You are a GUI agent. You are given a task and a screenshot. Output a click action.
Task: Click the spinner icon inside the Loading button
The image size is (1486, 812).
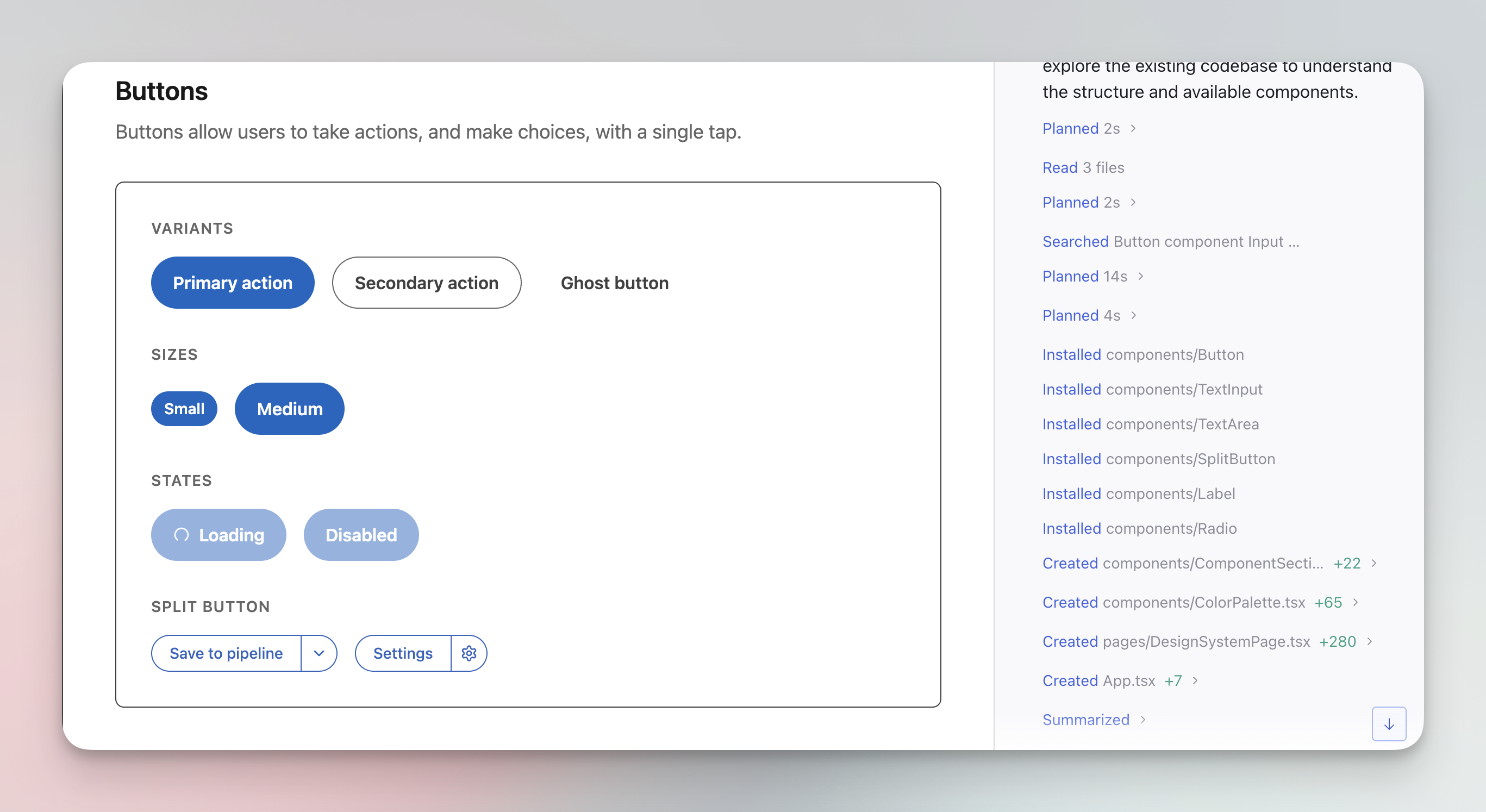pos(182,535)
